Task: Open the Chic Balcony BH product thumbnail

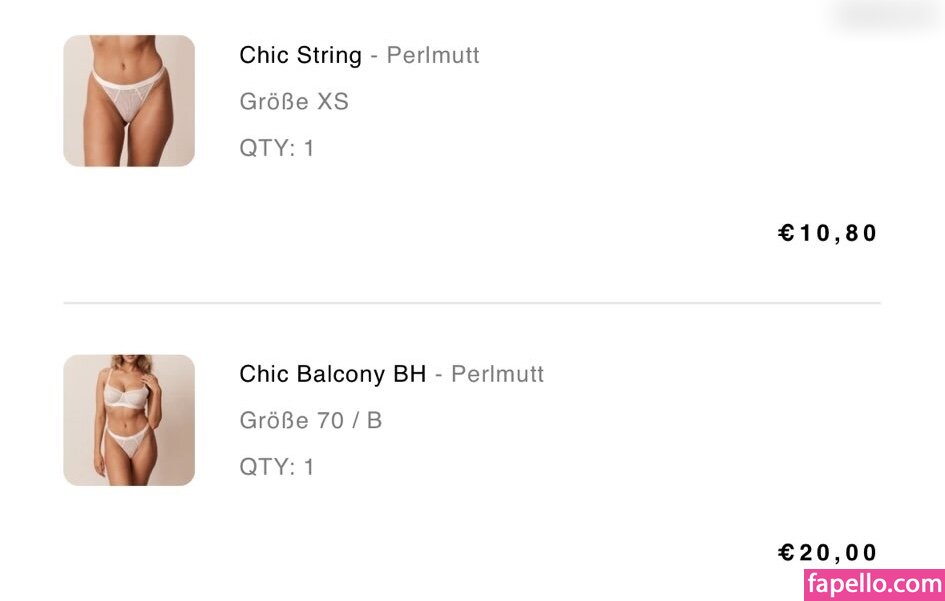Action: click(x=129, y=420)
